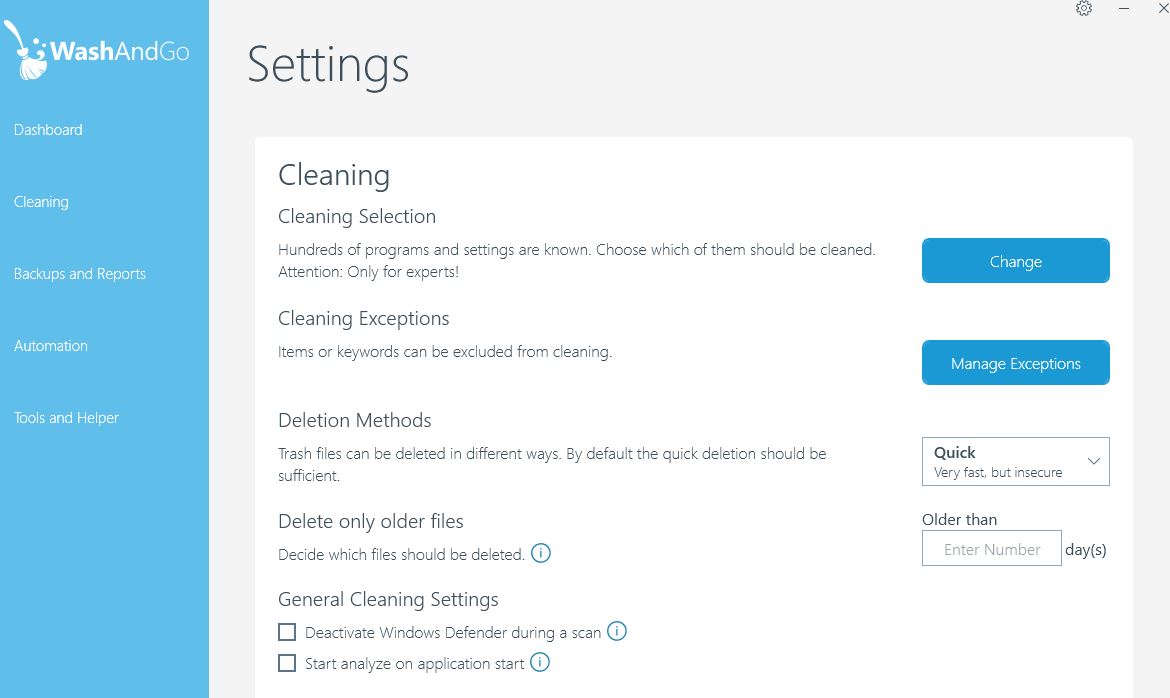Viewport: 1170px width, 698px height.
Task: Click the Quick option label text
Action: click(x=954, y=452)
